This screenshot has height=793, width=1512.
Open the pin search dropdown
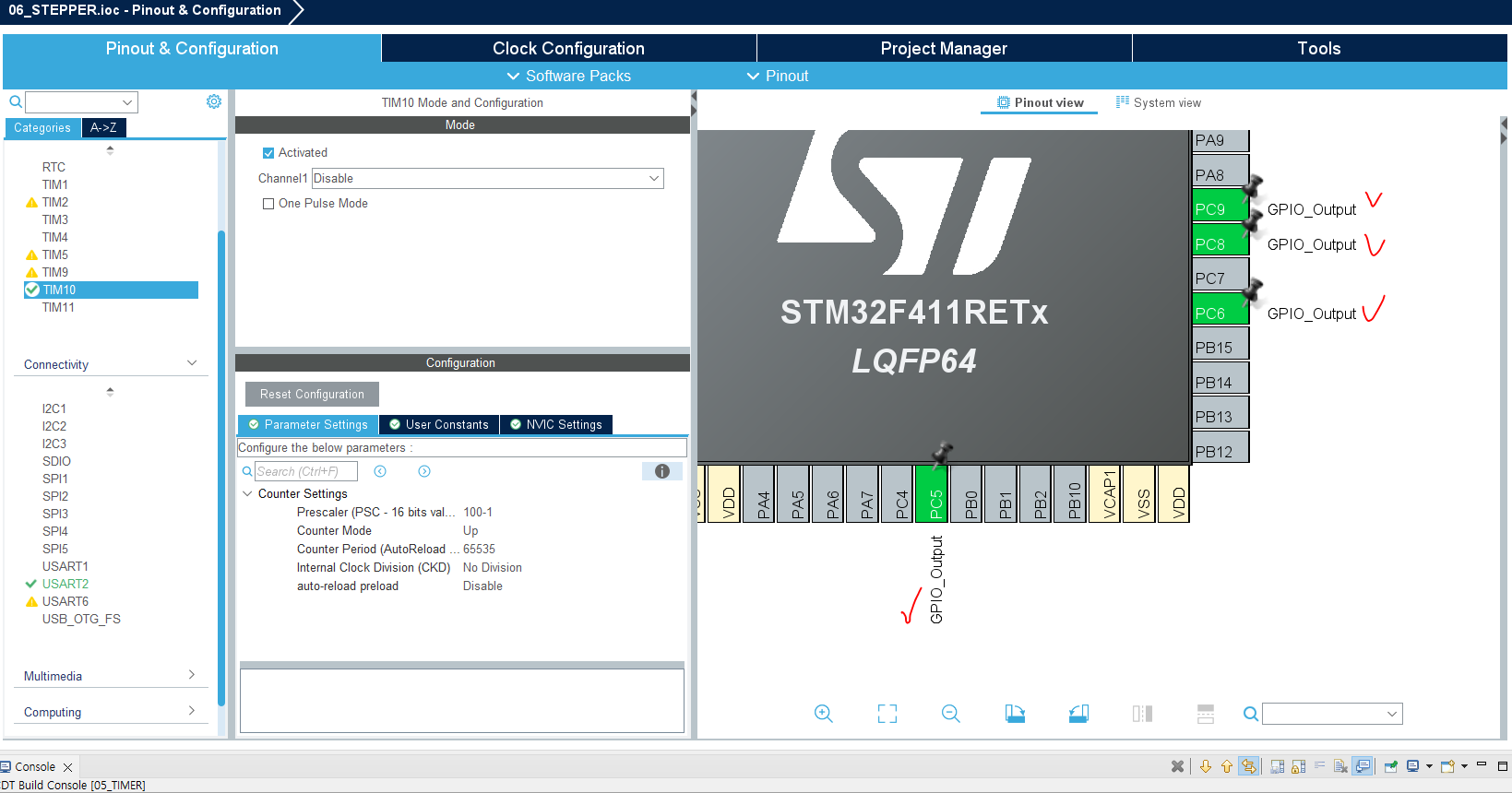(1392, 714)
